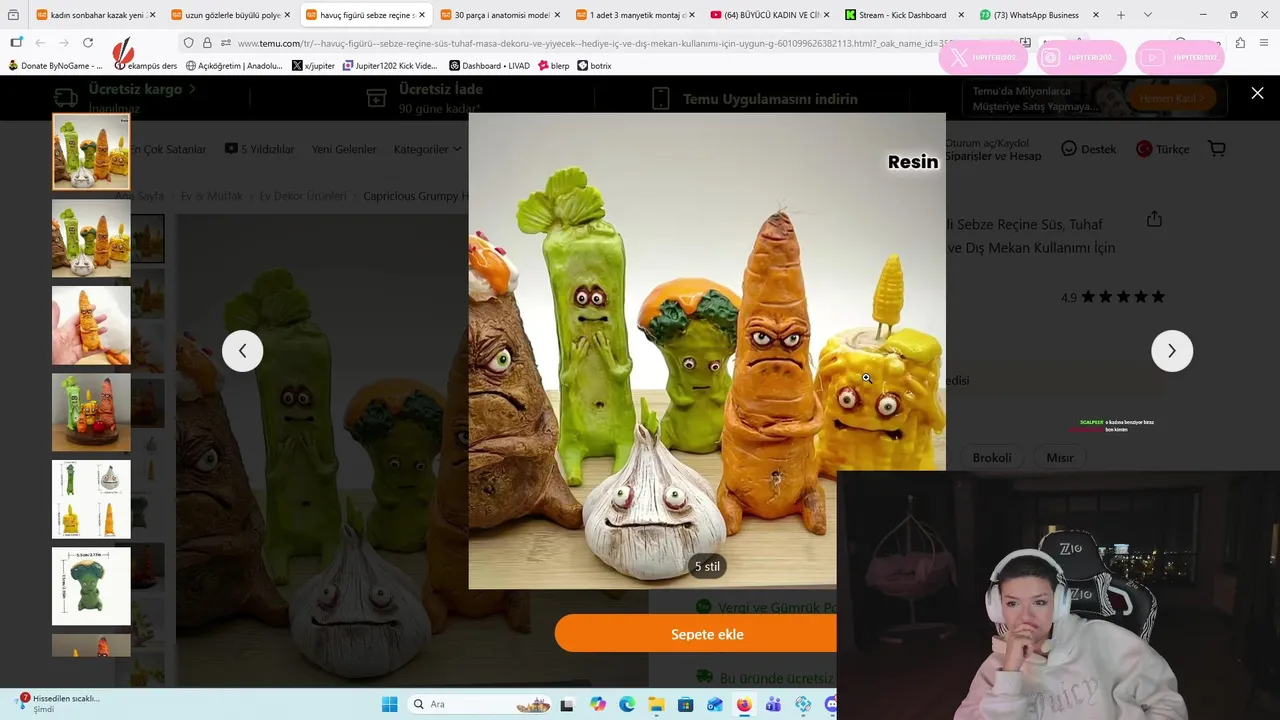1280x720 pixels.
Task: Show the previous product image
Action: [x=242, y=351]
